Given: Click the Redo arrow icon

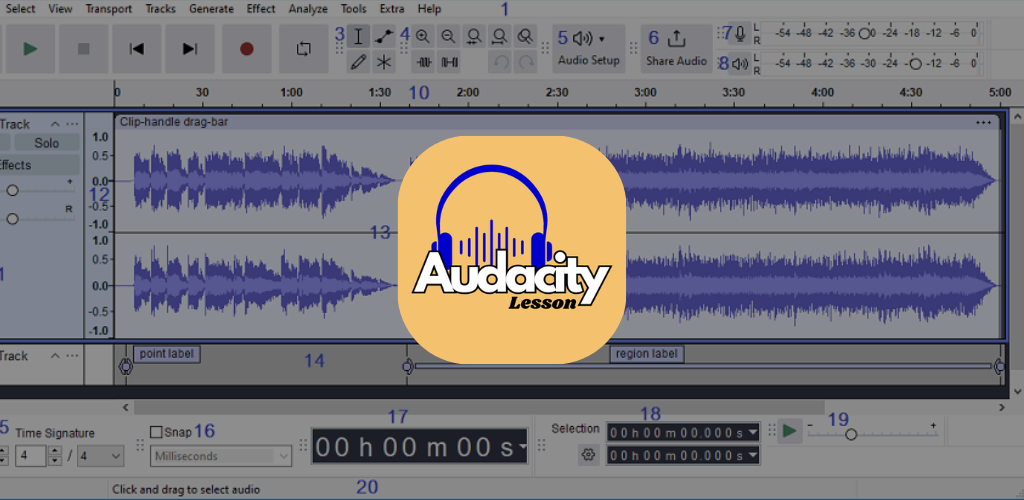Looking at the screenshot, I should 525,62.
